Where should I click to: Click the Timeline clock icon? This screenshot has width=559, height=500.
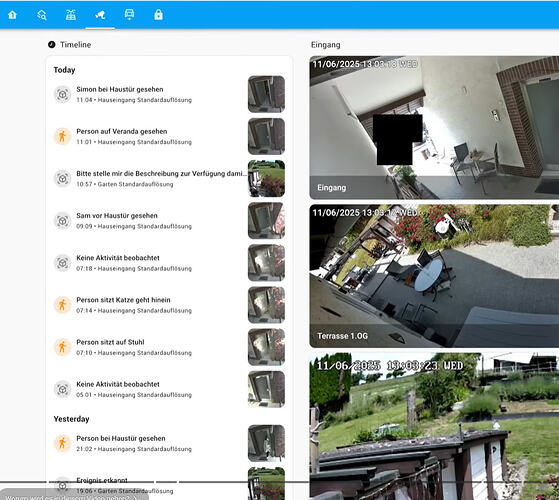pos(52,45)
